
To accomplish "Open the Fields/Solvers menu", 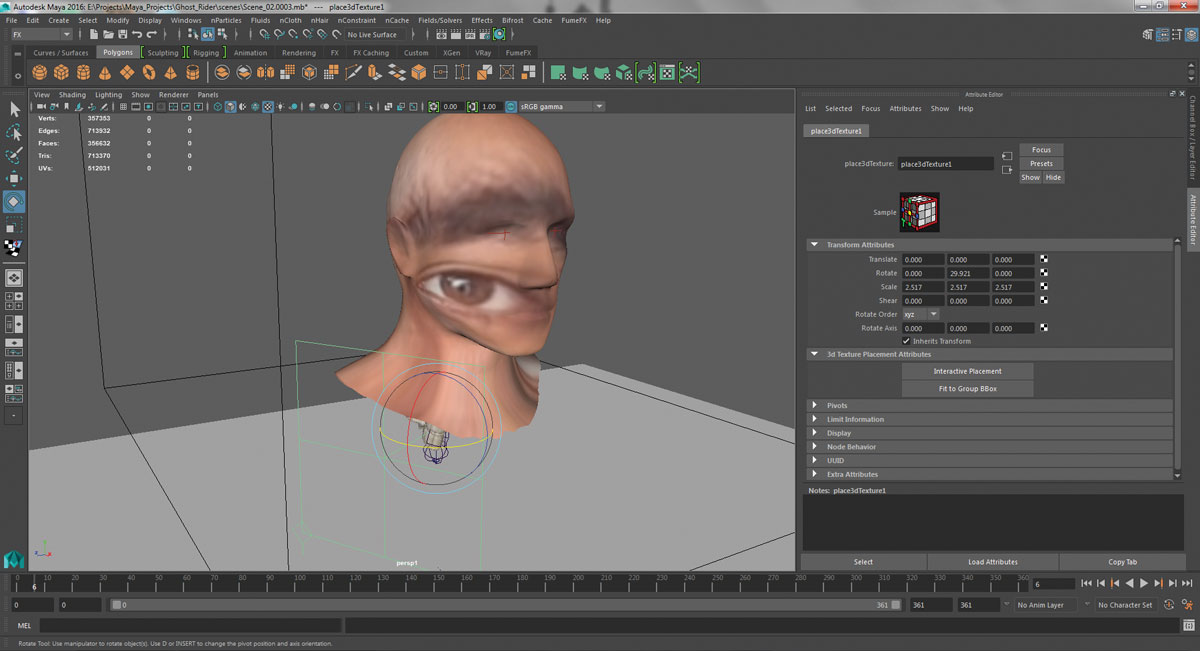I will [440, 20].
